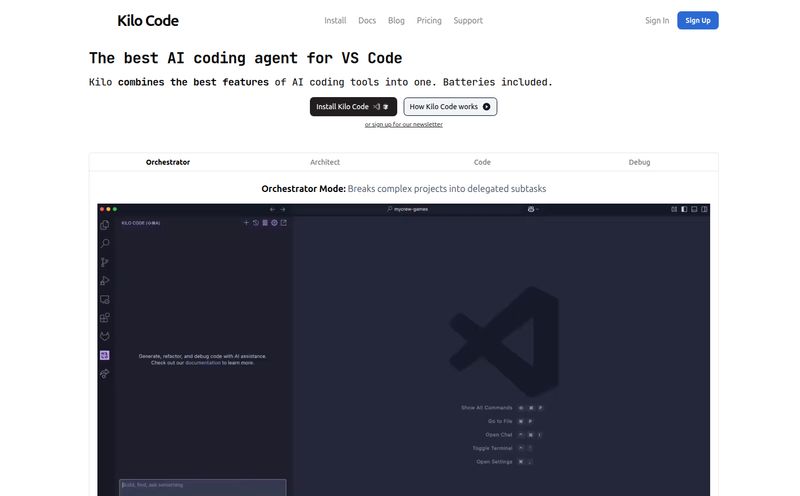Click the blue Sign Up button

(697, 20)
